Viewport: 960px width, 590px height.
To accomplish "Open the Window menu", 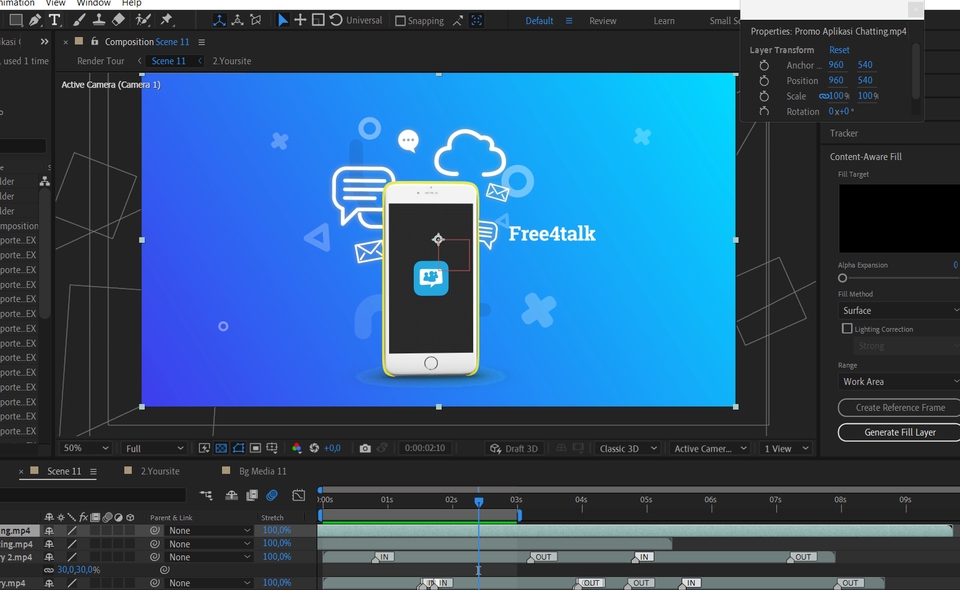I will 94,4.
